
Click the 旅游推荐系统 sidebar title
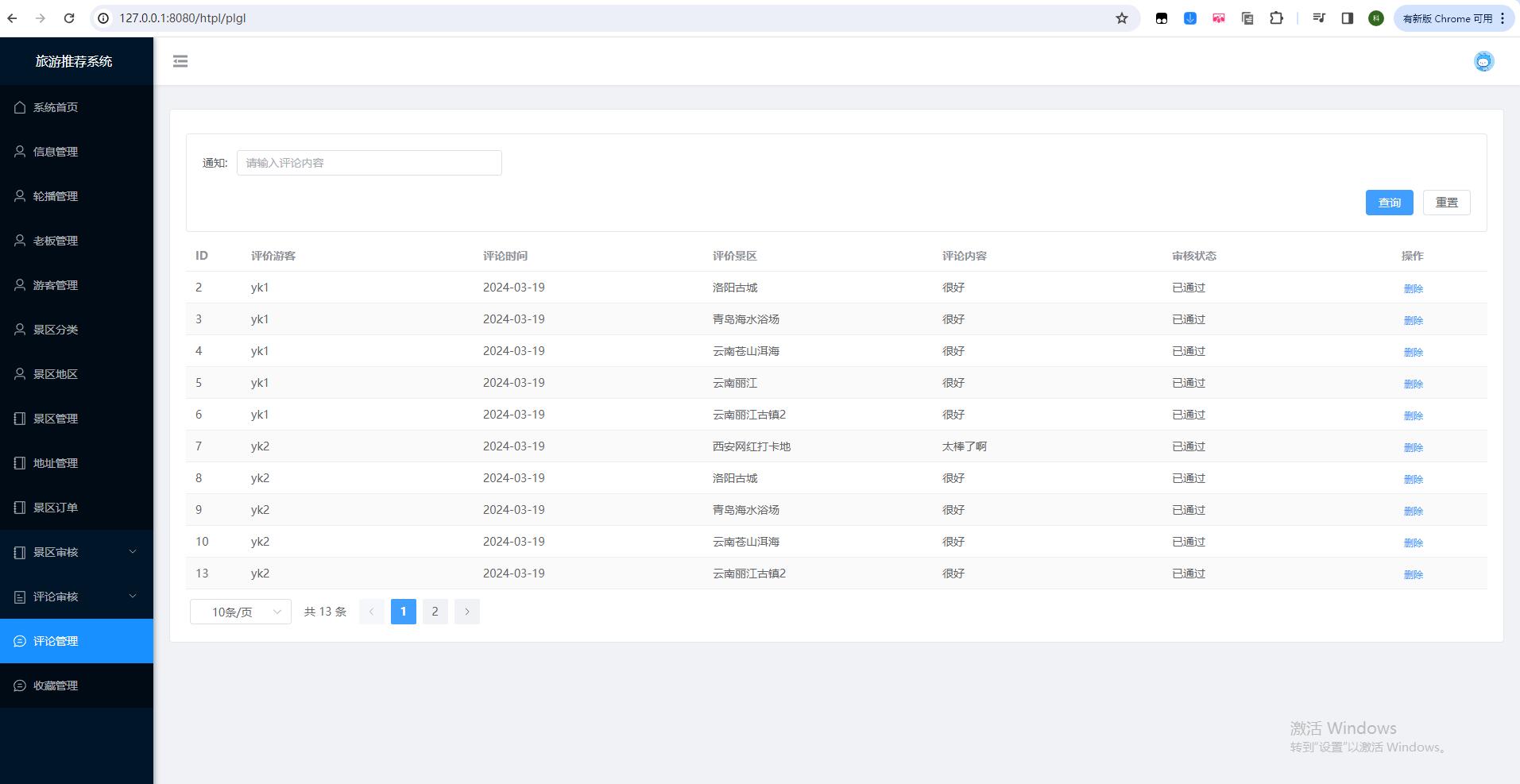74,61
